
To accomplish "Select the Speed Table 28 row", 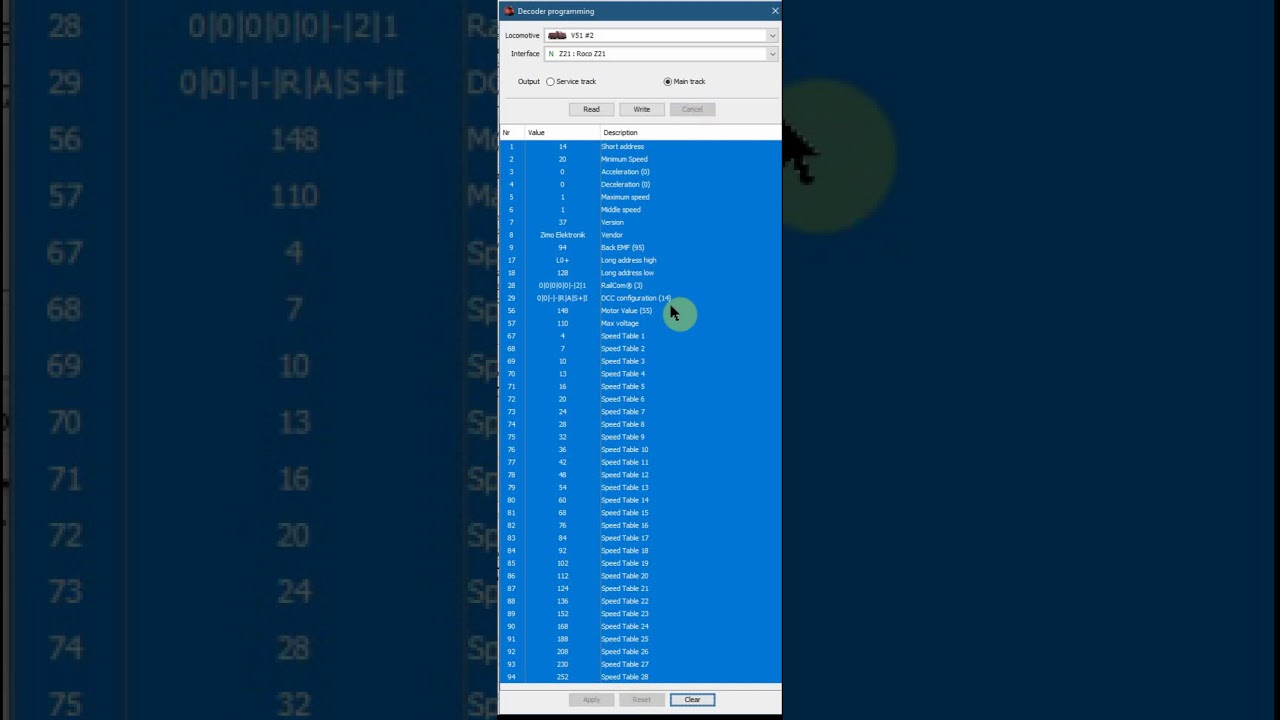I will (x=640, y=677).
